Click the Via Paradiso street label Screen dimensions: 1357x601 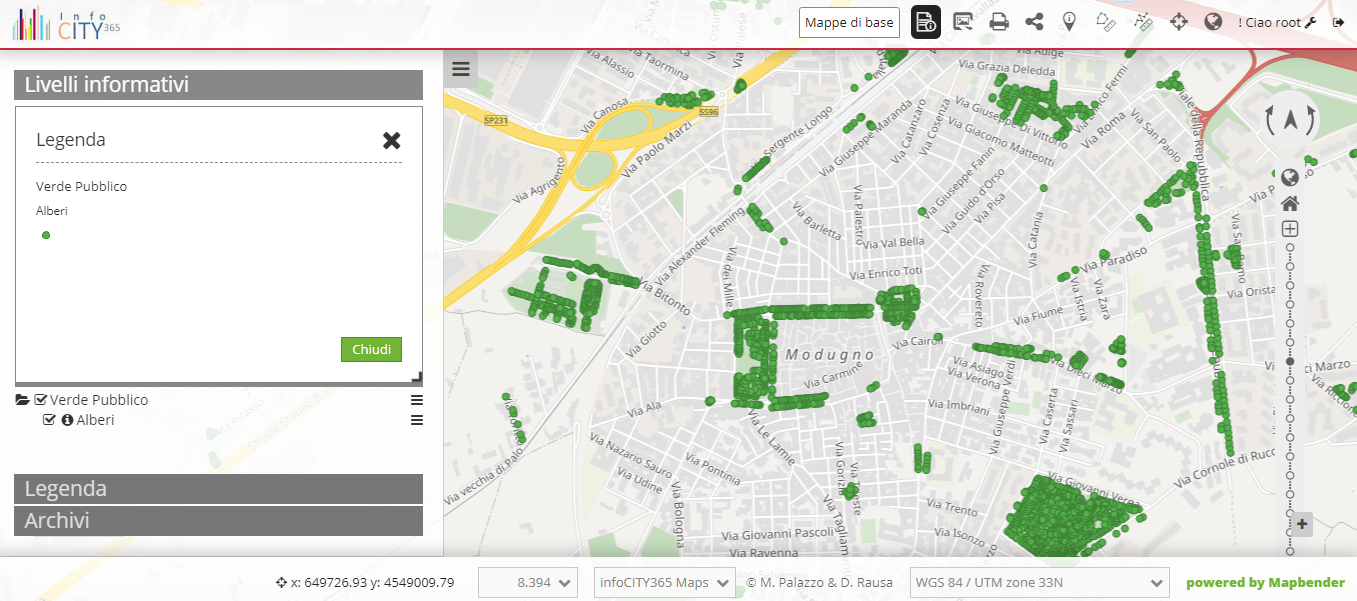[x=1114, y=259]
